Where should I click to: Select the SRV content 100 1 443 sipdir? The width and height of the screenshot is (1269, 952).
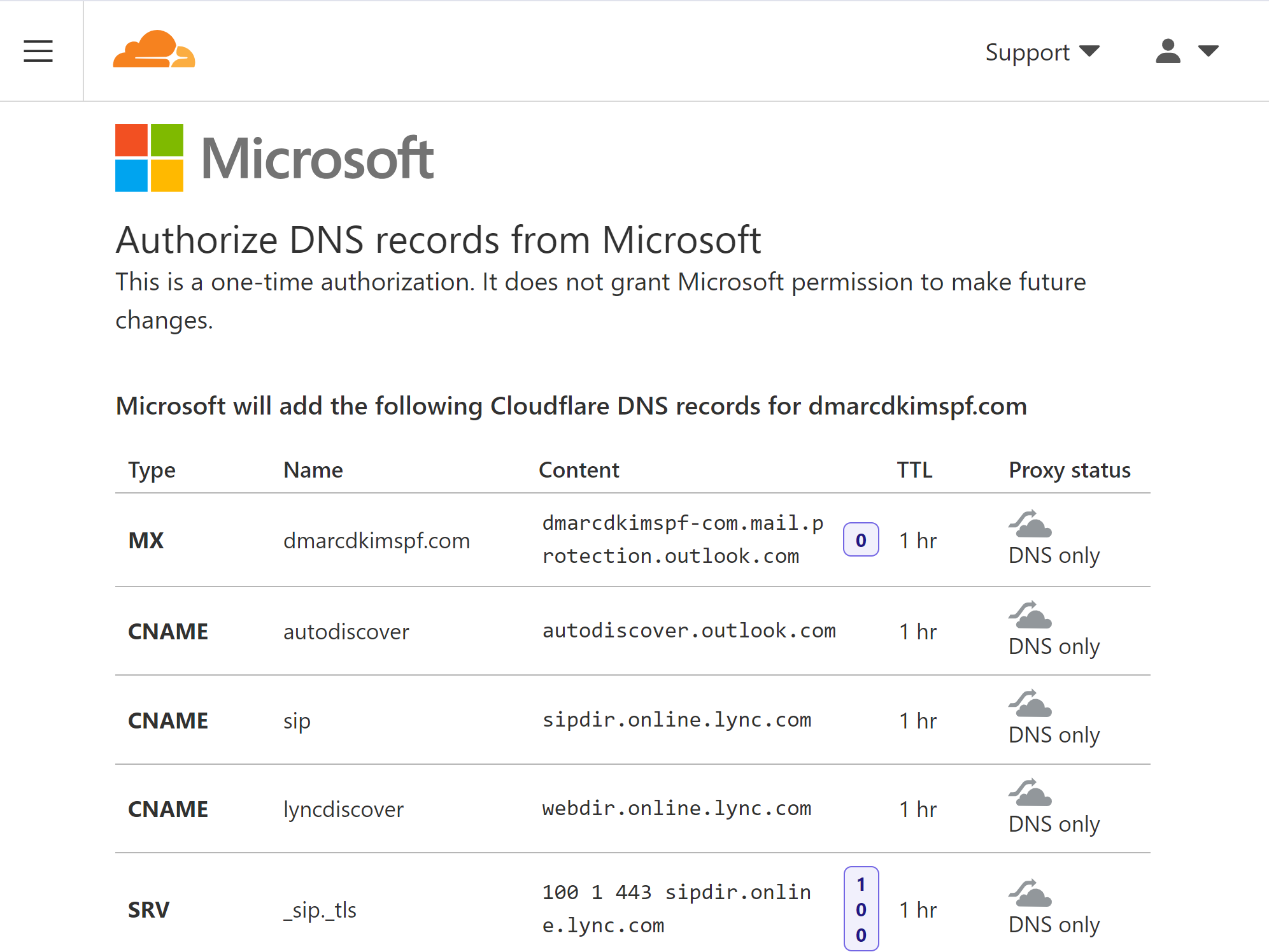point(677,909)
